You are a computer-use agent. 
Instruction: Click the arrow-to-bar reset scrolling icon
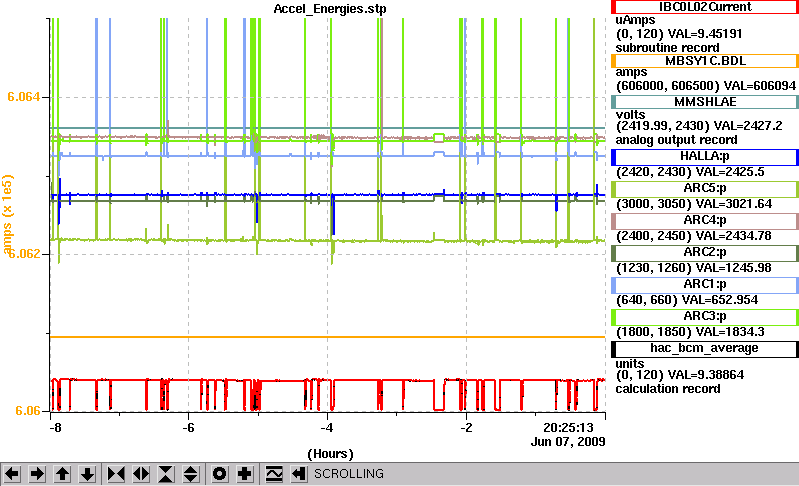pos(299,474)
